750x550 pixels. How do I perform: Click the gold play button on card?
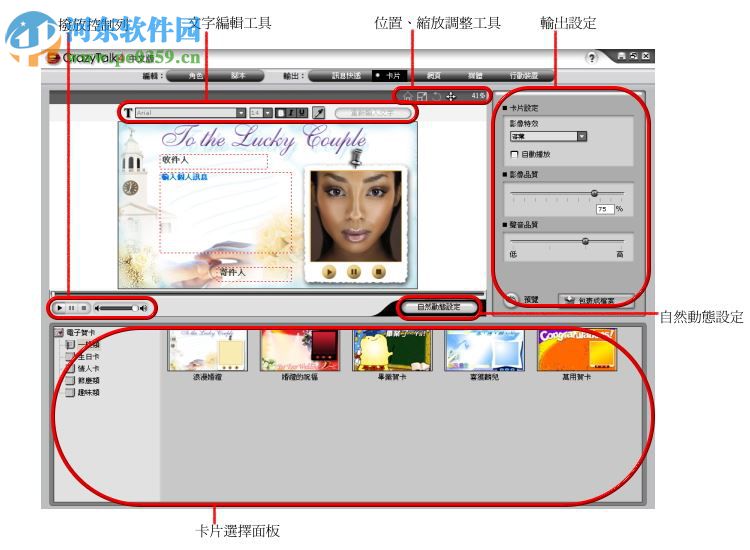point(329,272)
